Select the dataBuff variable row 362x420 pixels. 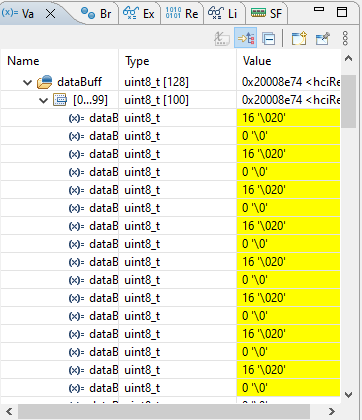pyautogui.click(x=170, y=82)
